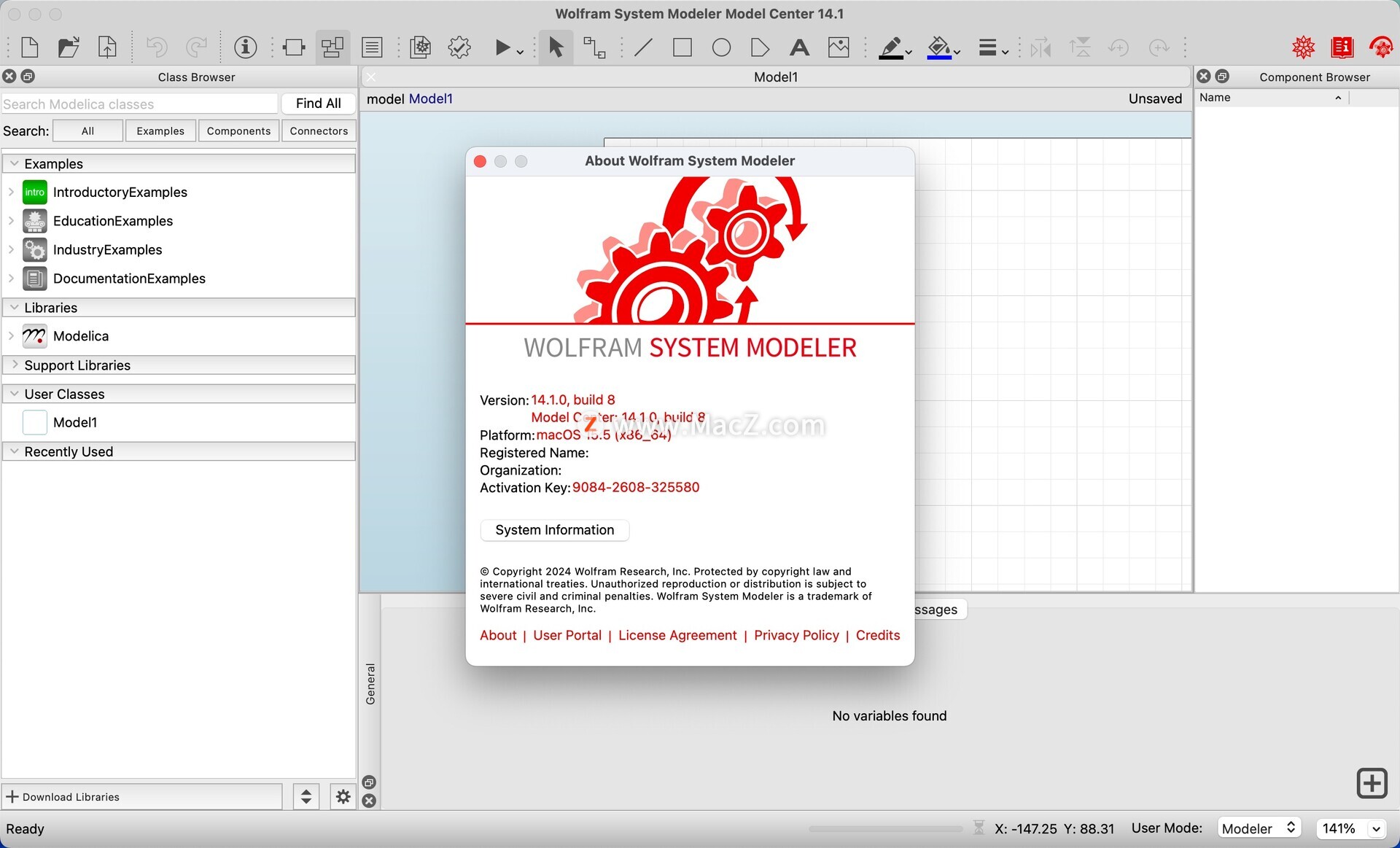The image size is (1400, 848).
Task: Collapse the Libraries section
Action: tap(14, 307)
